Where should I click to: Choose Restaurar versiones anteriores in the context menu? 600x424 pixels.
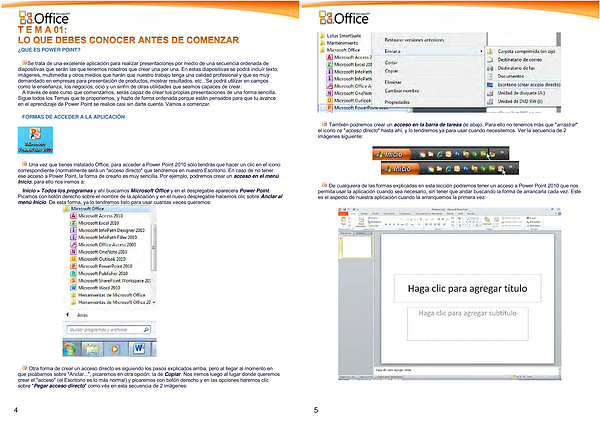(414, 40)
